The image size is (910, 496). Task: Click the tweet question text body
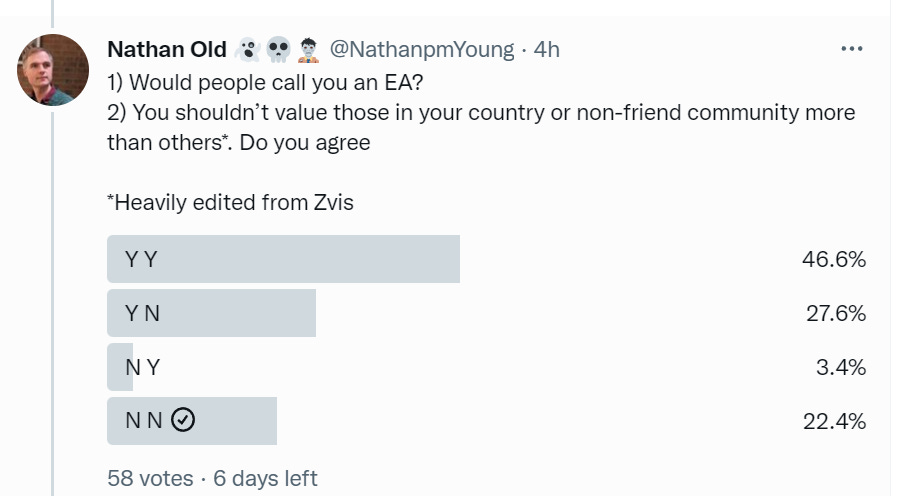pyautogui.click(x=481, y=113)
